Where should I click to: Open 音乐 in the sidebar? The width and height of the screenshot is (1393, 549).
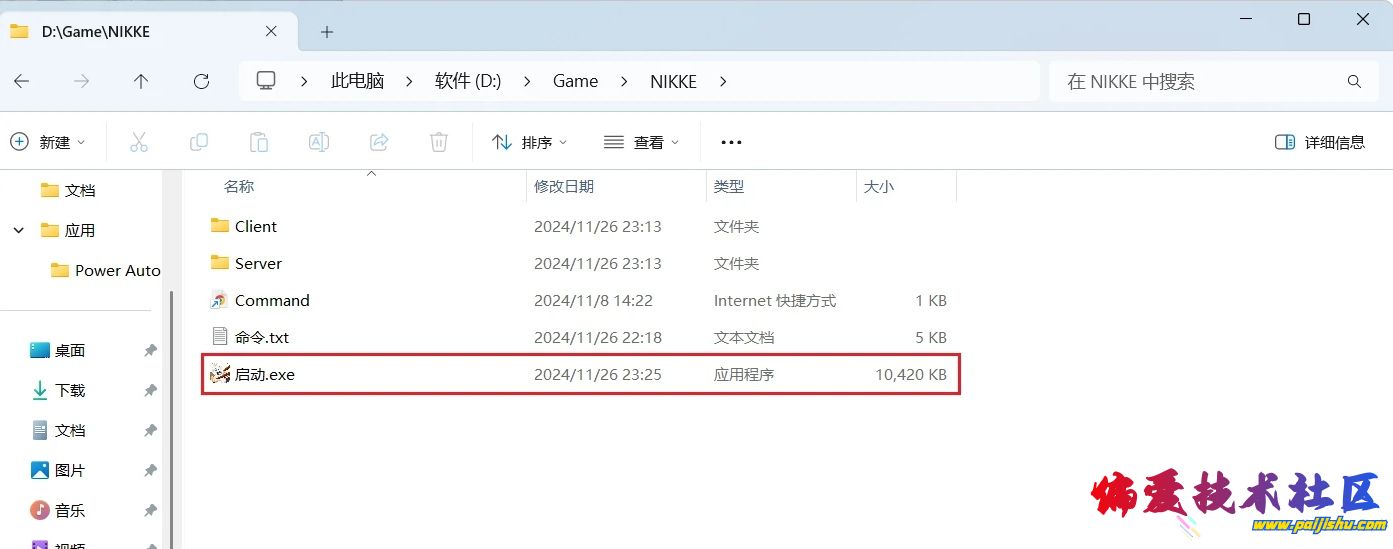click(x=70, y=510)
